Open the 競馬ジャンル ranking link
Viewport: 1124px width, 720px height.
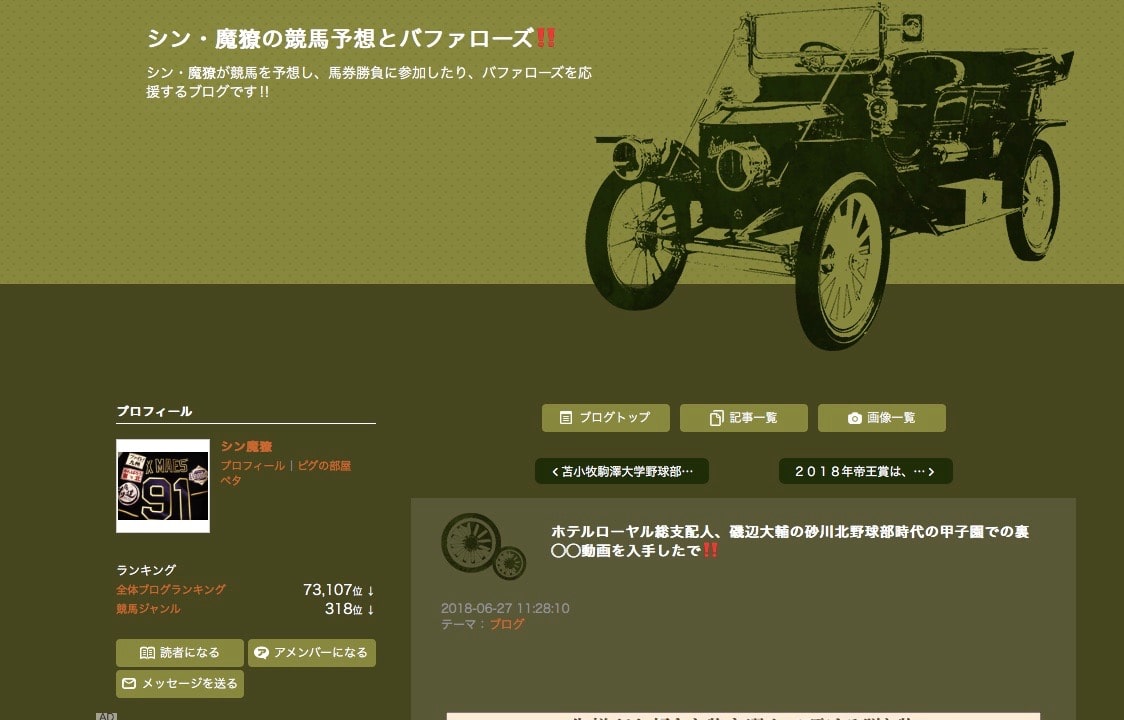pyautogui.click(x=148, y=609)
